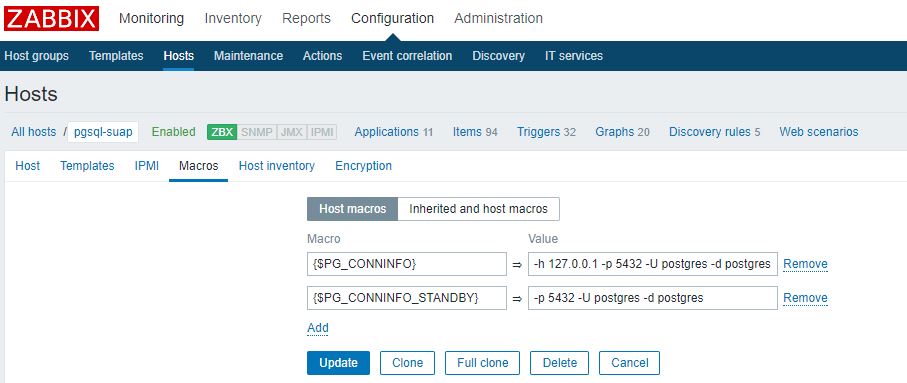907x383 pixels.
Task: Select Host macros toggle option
Action: 352,209
